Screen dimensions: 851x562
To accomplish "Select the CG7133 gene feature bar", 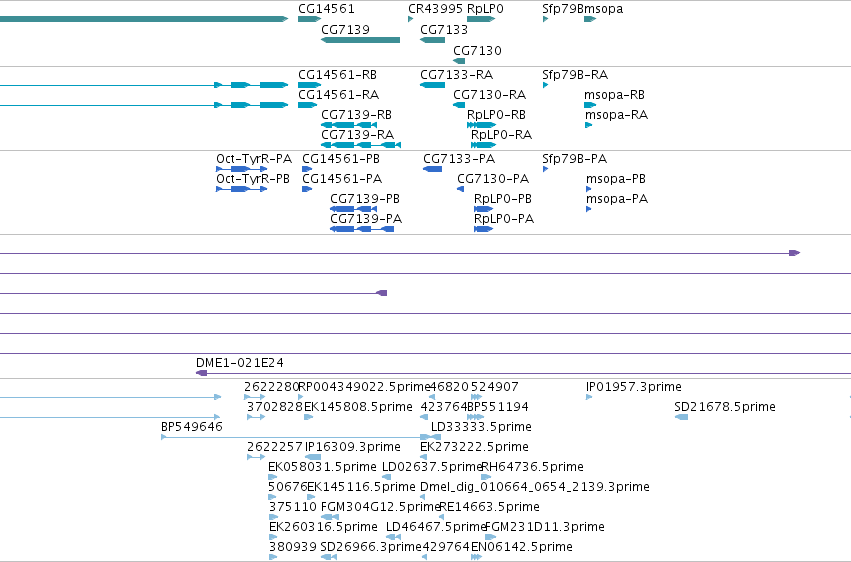I will click(x=433, y=40).
